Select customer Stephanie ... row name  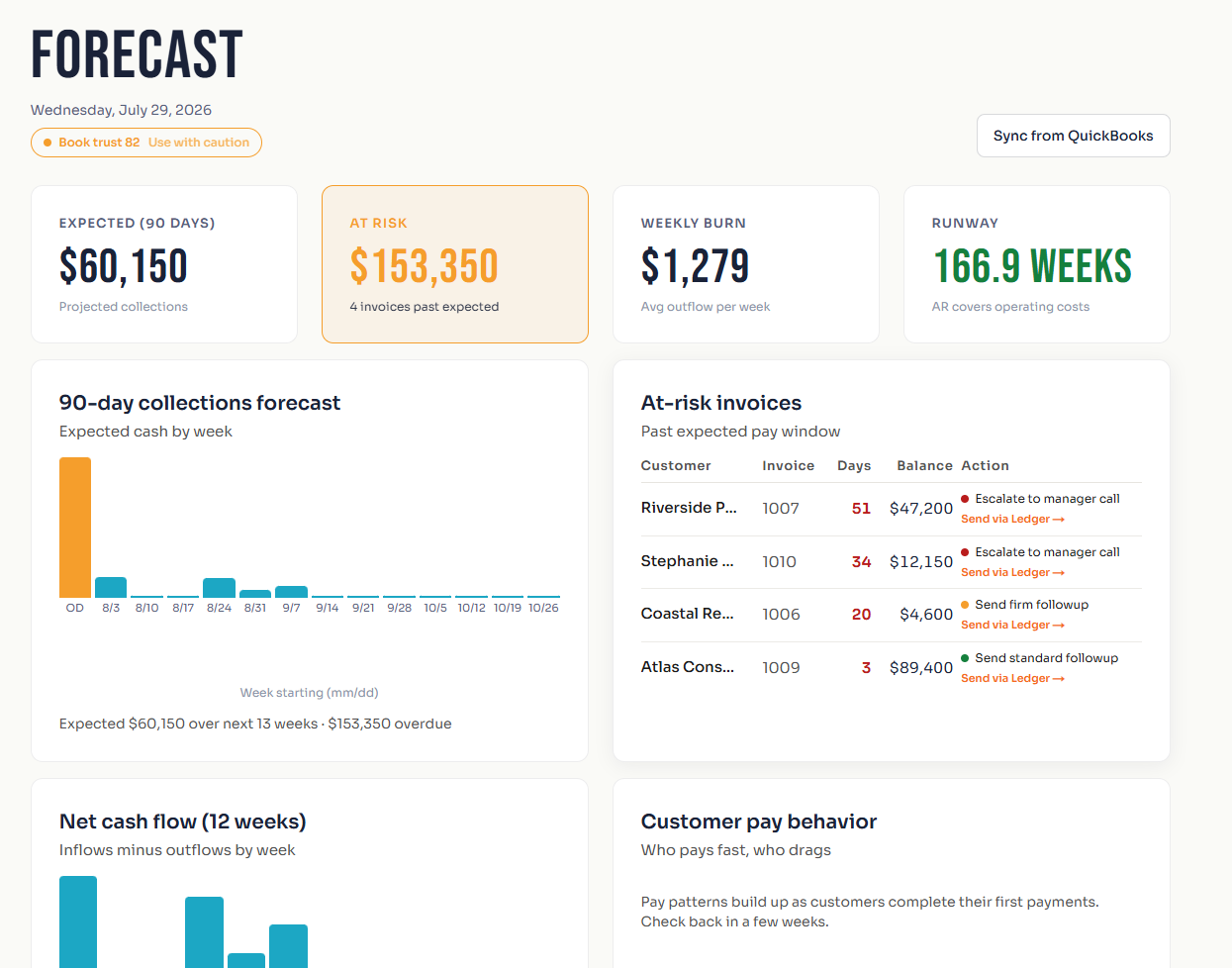(x=687, y=561)
